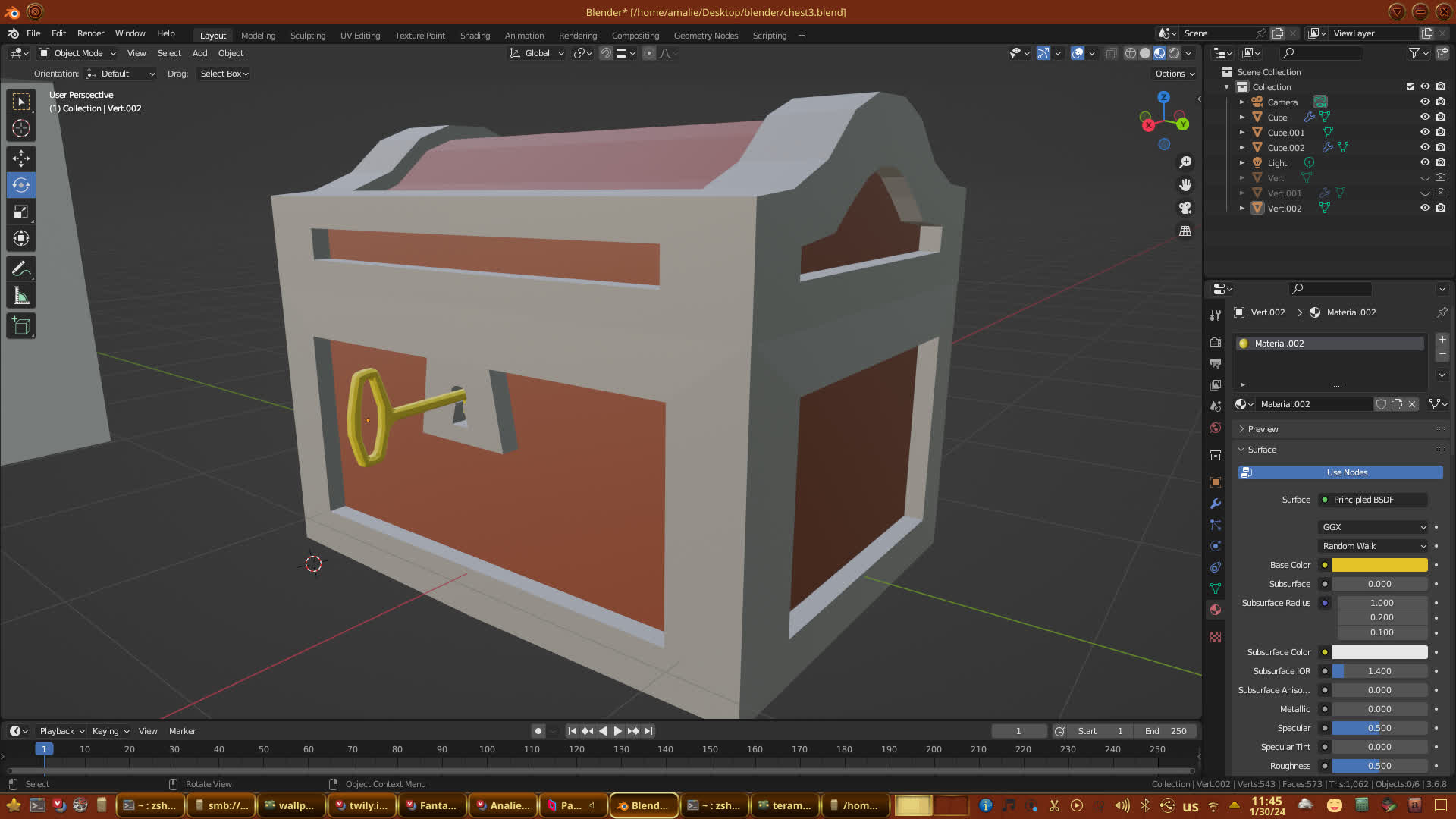
Task: Click the Options button in the viewport header
Action: pyautogui.click(x=1174, y=74)
